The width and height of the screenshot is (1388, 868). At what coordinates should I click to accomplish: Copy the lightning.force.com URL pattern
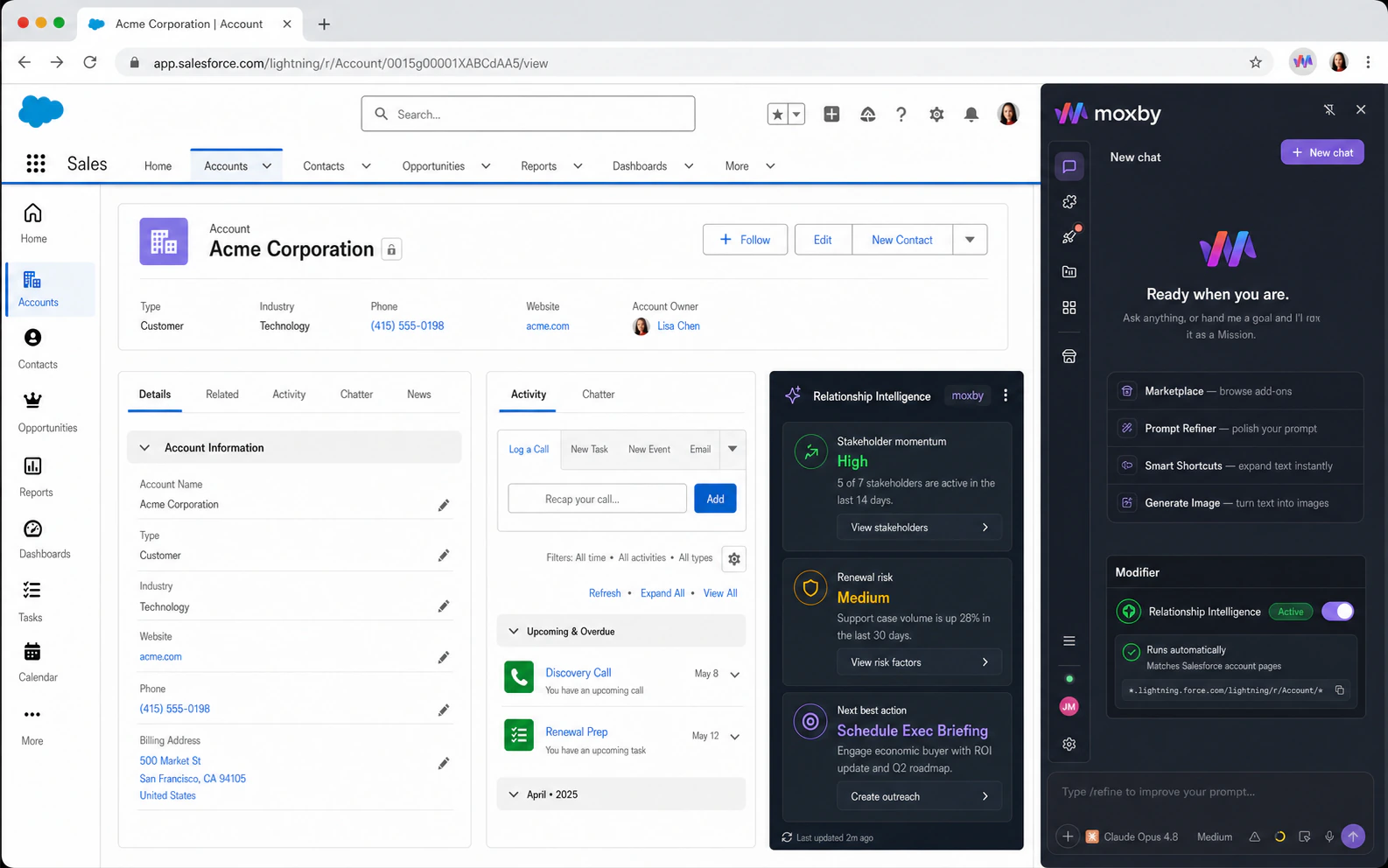[1340, 690]
